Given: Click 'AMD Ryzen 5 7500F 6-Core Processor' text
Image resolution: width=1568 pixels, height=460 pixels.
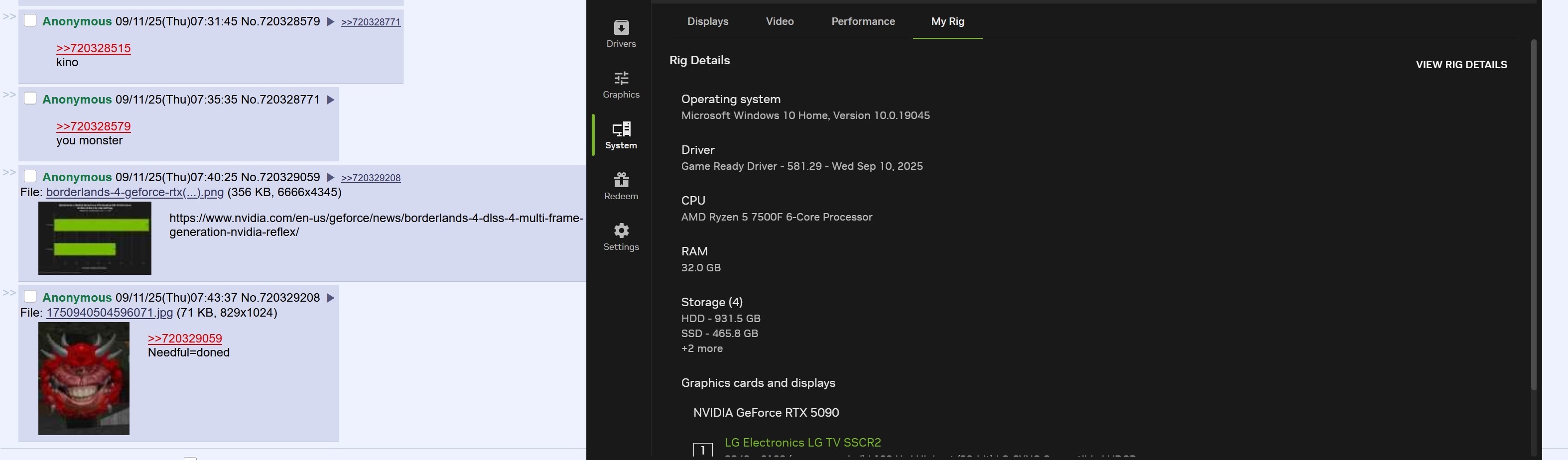Looking at the screenshot, I should (776, 217).
